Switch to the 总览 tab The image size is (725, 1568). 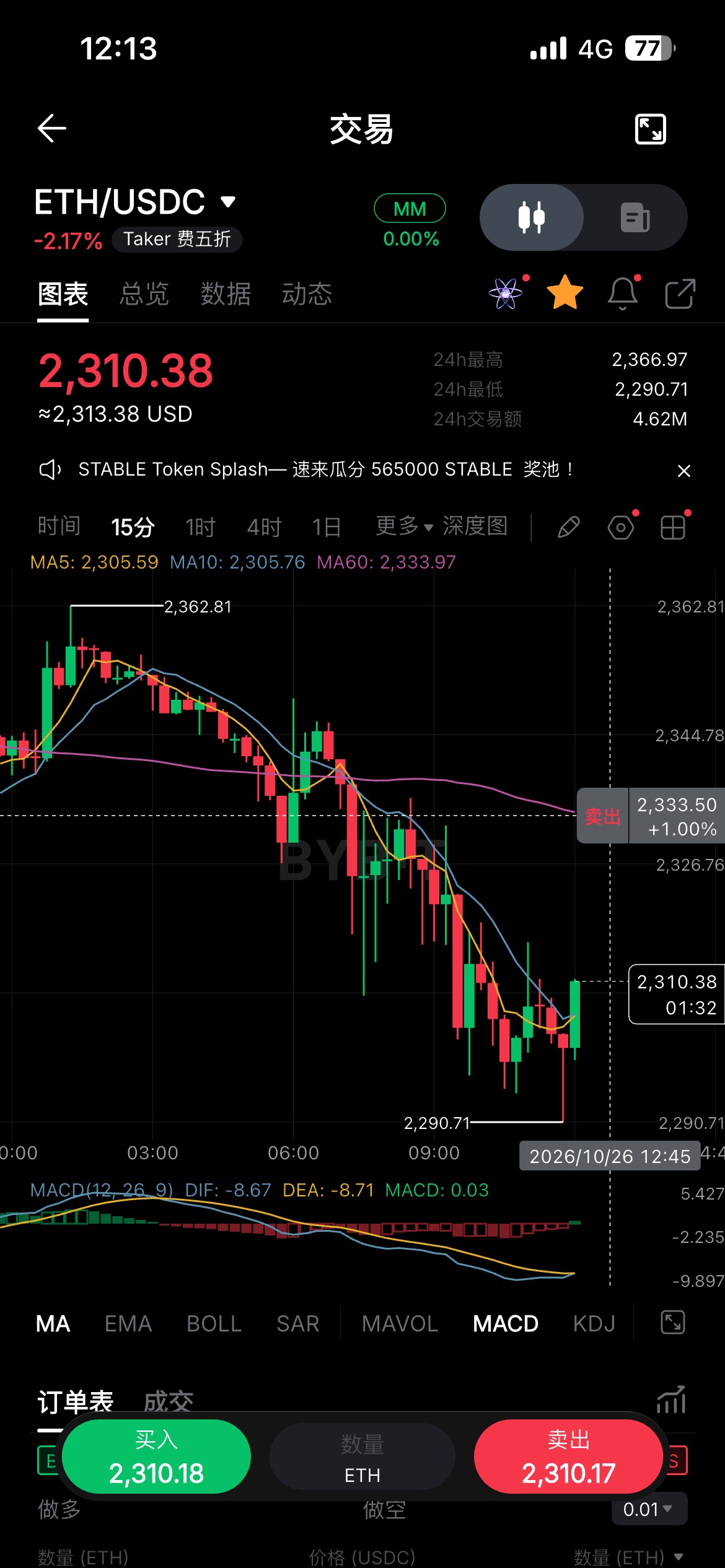(144, 294)
